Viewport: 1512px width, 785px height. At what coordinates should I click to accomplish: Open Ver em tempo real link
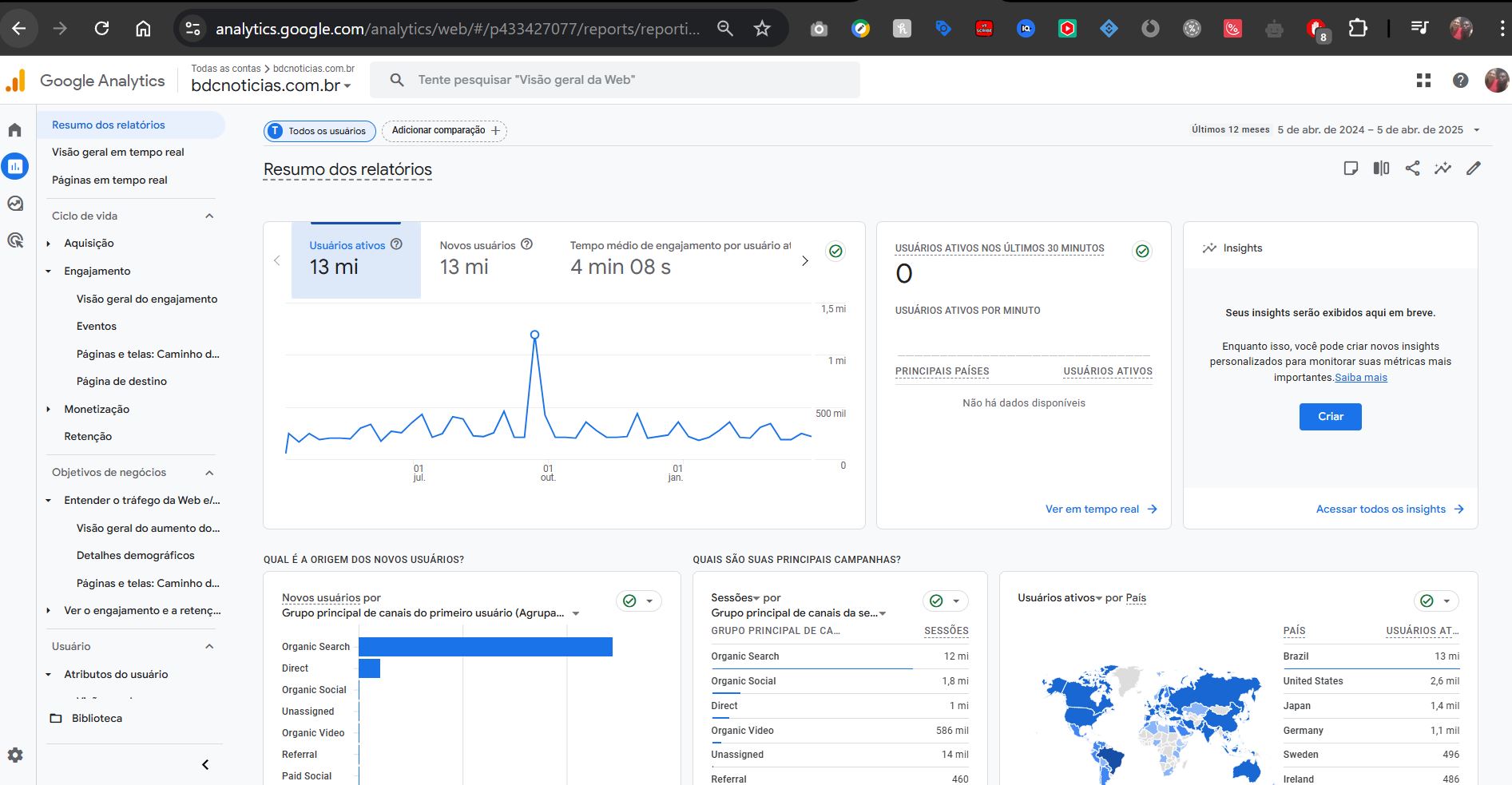click(1101, 509)
